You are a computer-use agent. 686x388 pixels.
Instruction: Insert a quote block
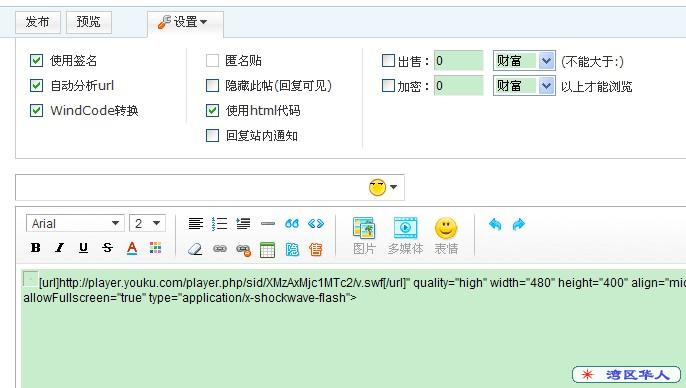pos(292,224)
